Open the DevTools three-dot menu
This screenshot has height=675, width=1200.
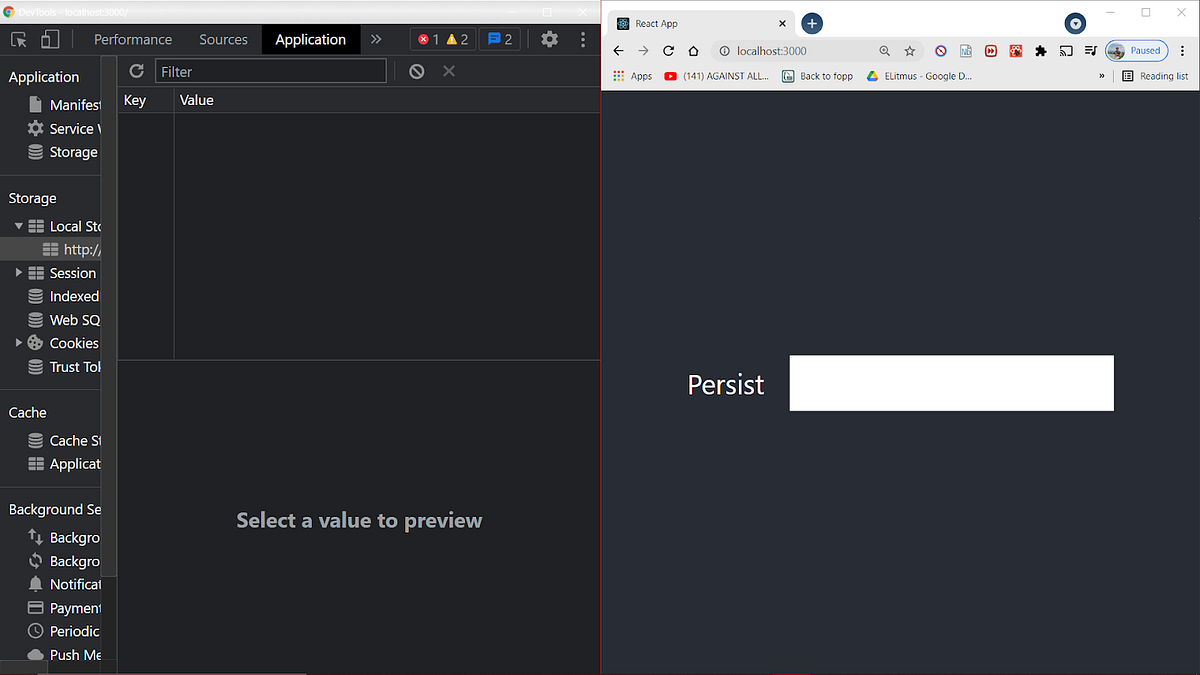point(583,39)
